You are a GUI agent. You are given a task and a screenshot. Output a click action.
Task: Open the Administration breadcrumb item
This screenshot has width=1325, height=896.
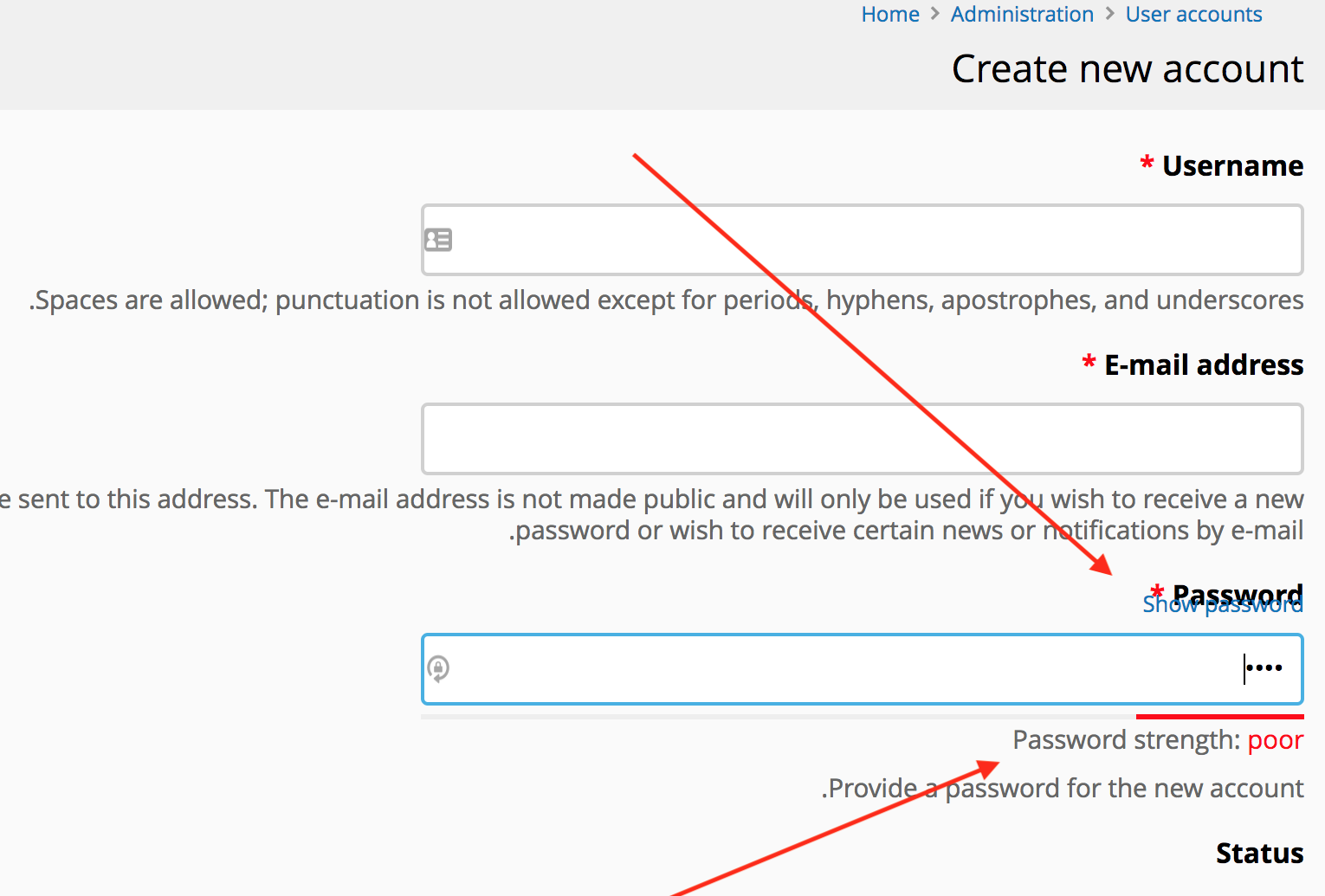point(1022,14)
